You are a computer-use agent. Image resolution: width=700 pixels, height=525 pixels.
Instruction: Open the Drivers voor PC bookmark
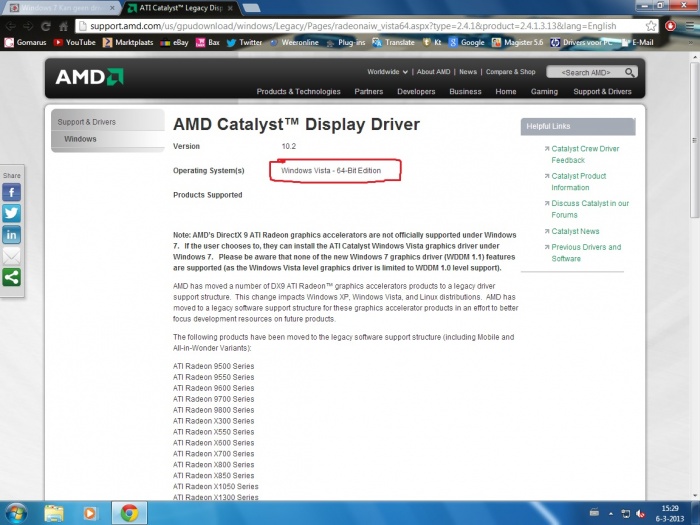(x=581, y=42)
